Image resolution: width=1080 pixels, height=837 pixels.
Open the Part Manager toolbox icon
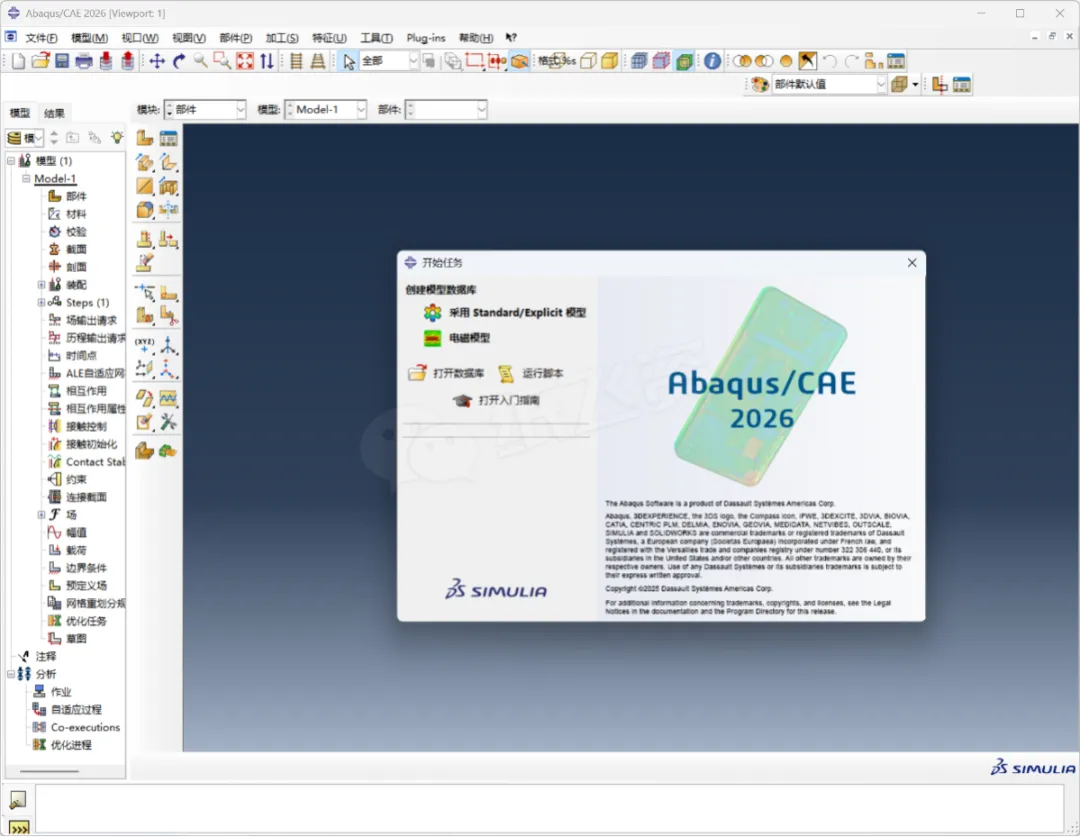[168, 138]
